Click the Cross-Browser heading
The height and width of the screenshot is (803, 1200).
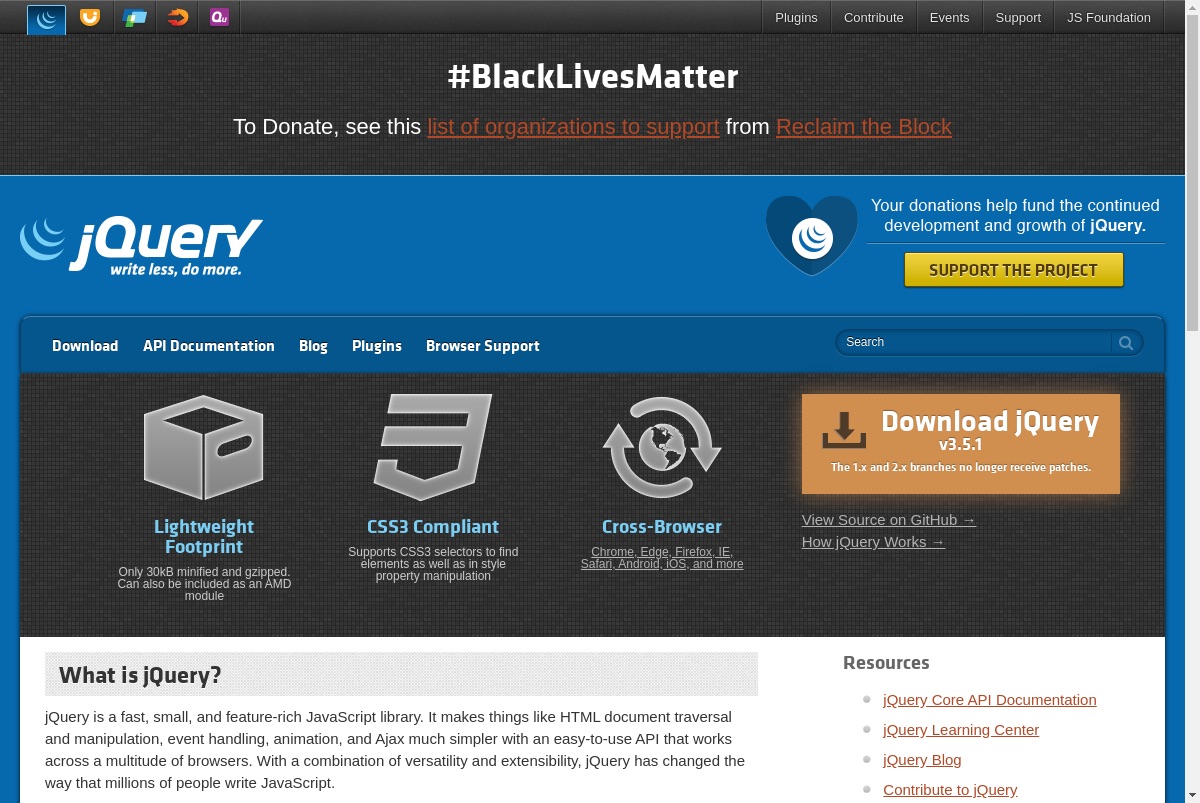click(662, 527)
